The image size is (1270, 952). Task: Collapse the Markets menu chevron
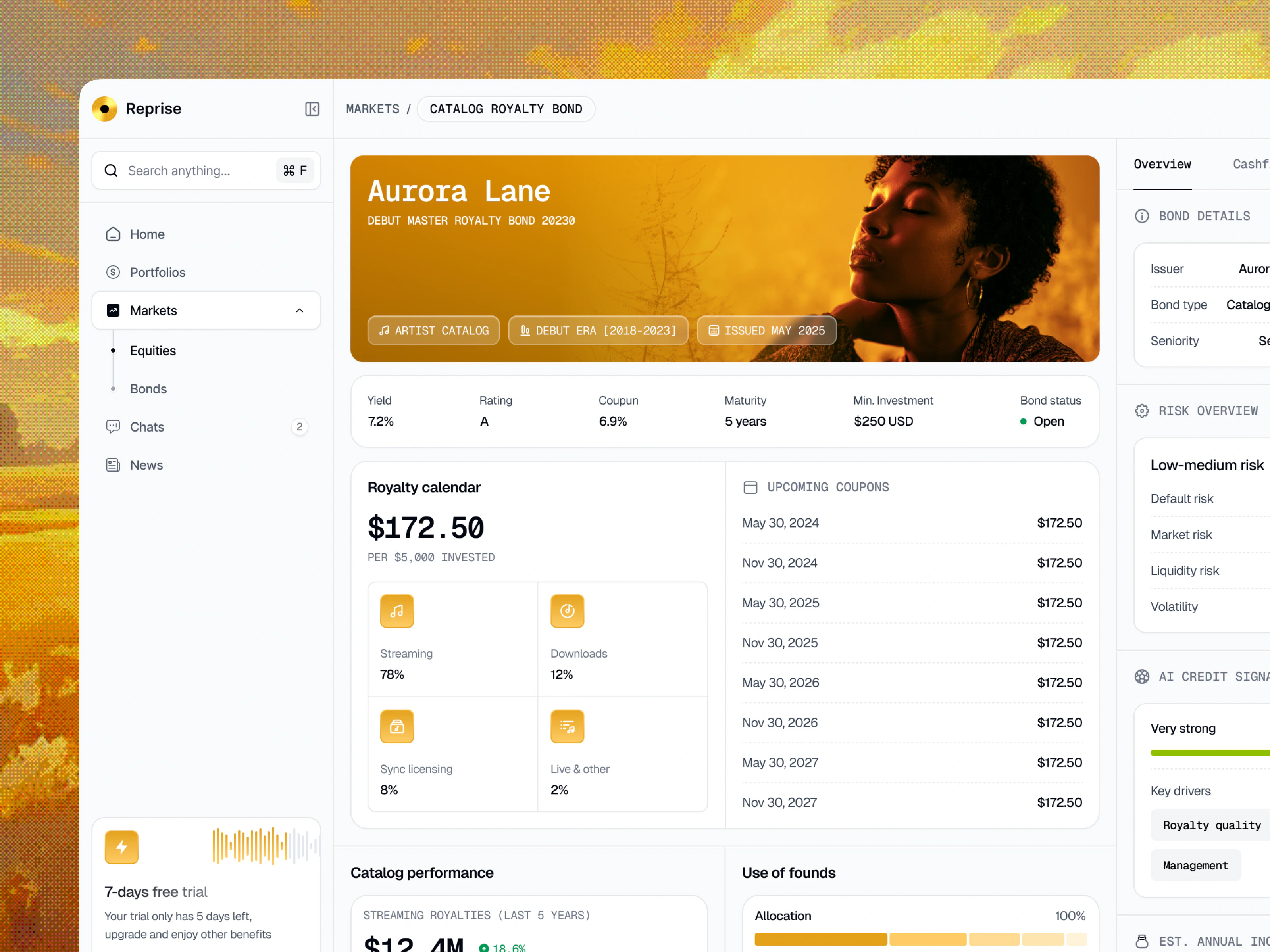click(299, 311)
